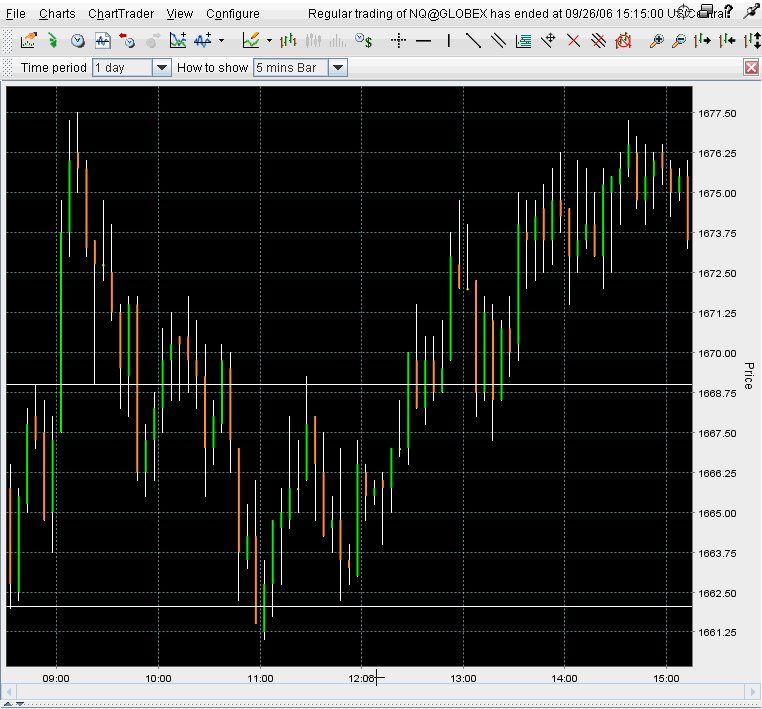Click the red-arrow clock toolbar icon
Screen dimensions: 762x709
click(x=127, y=40)
